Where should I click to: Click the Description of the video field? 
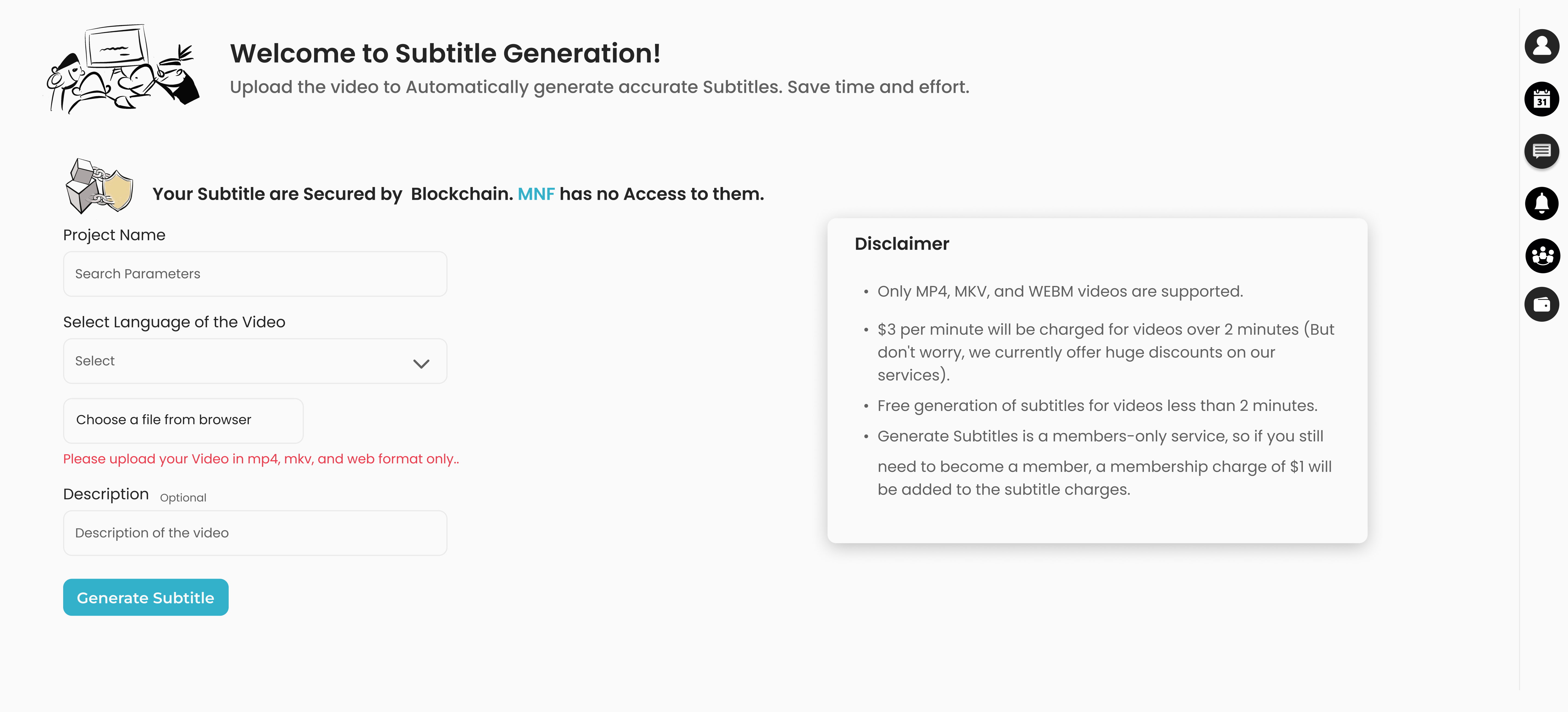(x=255, y=533)
